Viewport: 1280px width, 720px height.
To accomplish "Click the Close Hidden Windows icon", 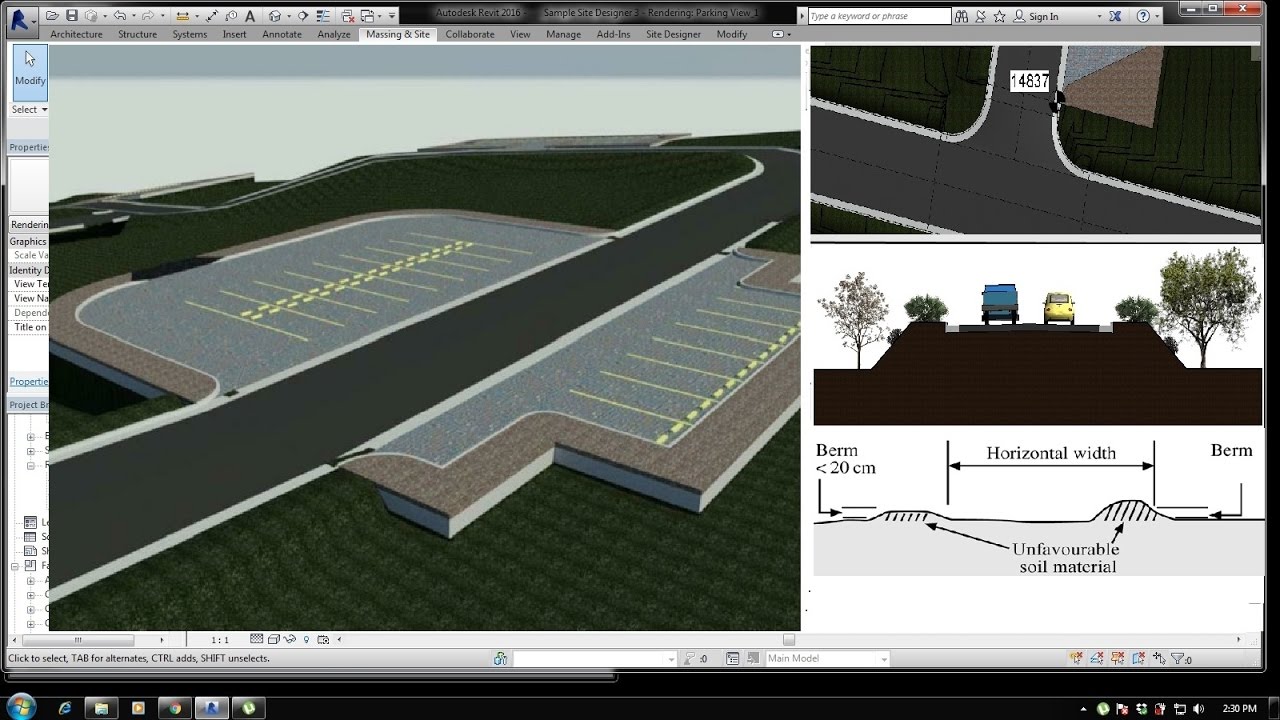I will (x=348, y=16).
